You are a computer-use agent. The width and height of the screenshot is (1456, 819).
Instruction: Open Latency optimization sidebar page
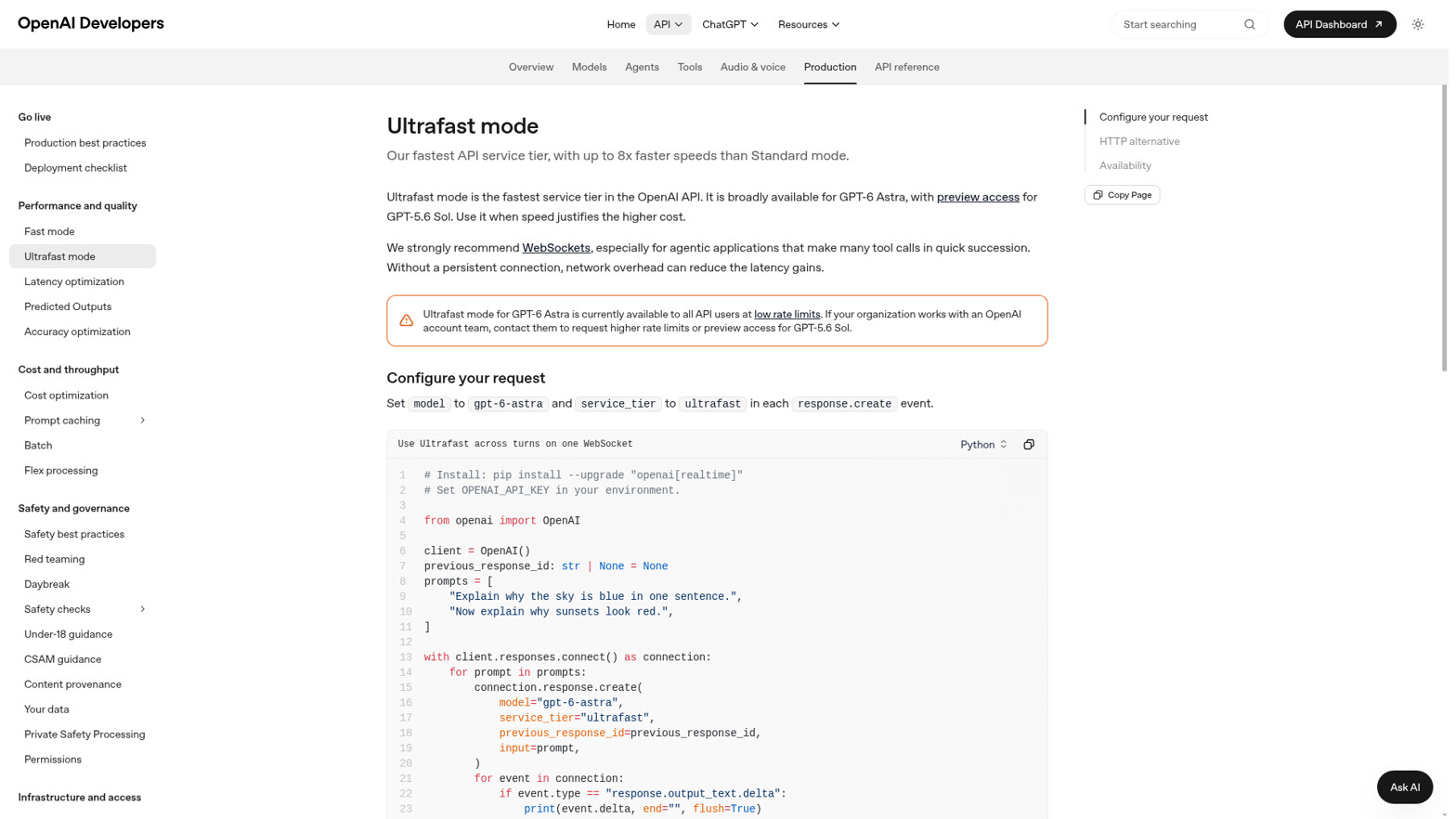[74, 282]
